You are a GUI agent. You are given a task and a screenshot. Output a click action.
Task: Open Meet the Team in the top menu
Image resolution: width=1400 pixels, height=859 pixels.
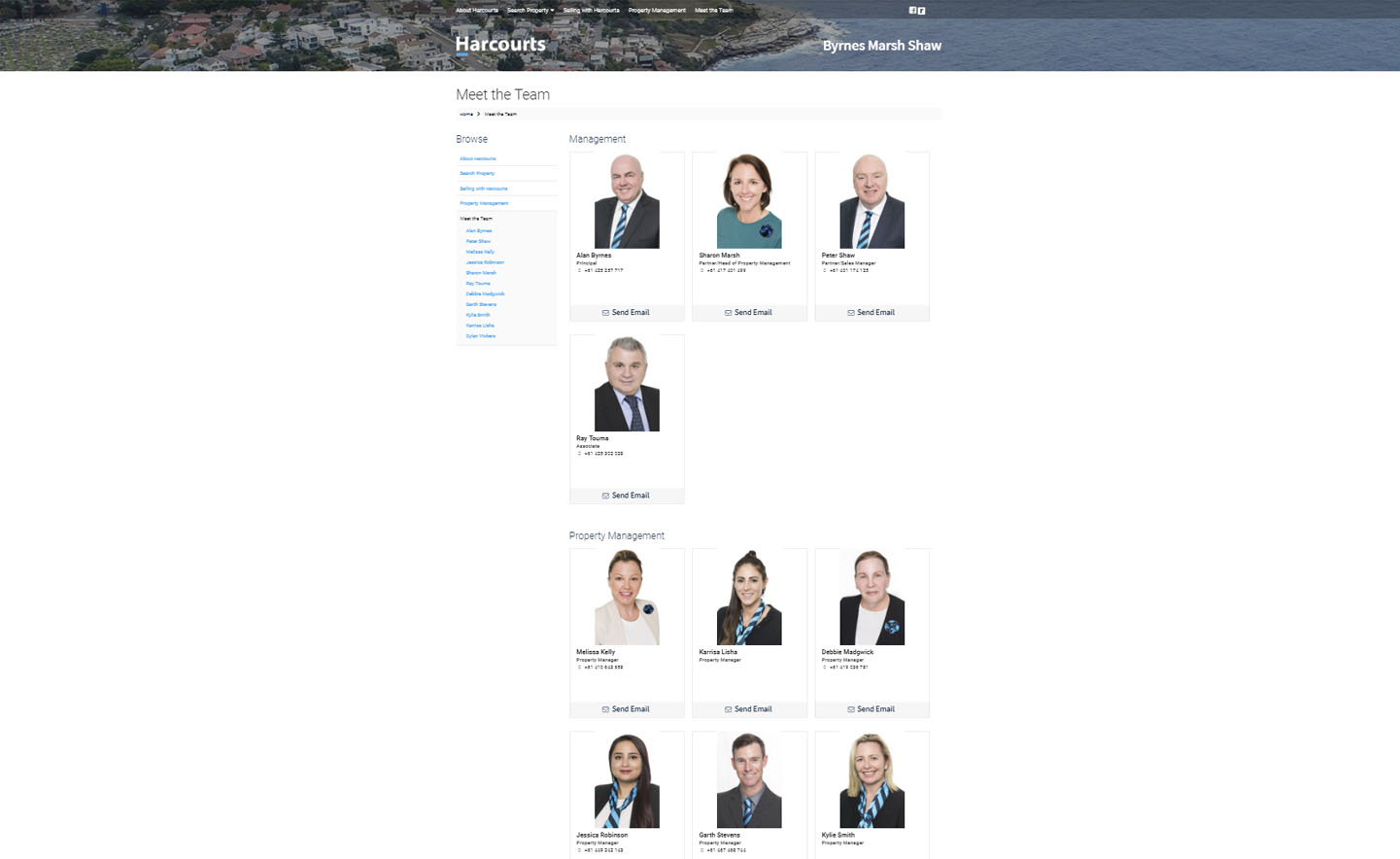714,11
